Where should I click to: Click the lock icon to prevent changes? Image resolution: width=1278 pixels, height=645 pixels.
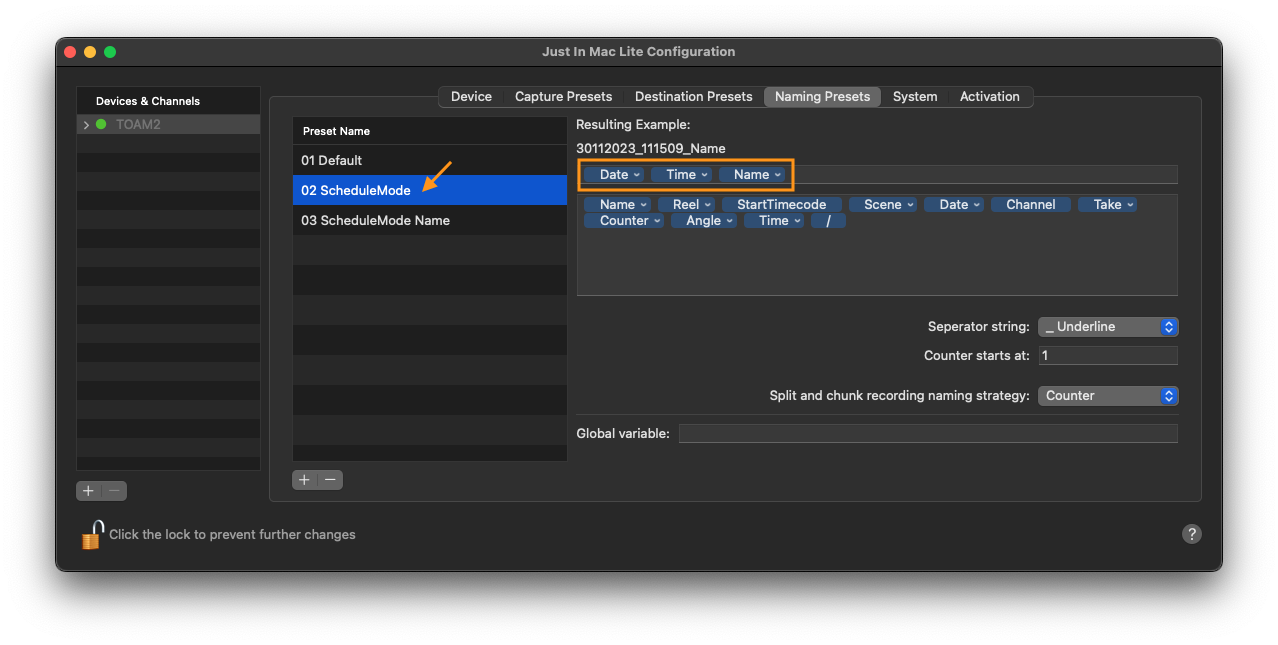click(x=92, y=534)
